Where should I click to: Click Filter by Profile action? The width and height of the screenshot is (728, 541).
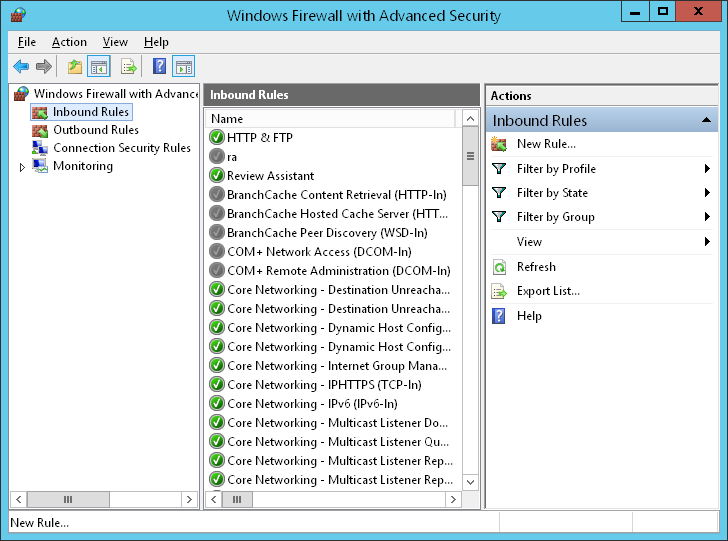tap(556, 169)
